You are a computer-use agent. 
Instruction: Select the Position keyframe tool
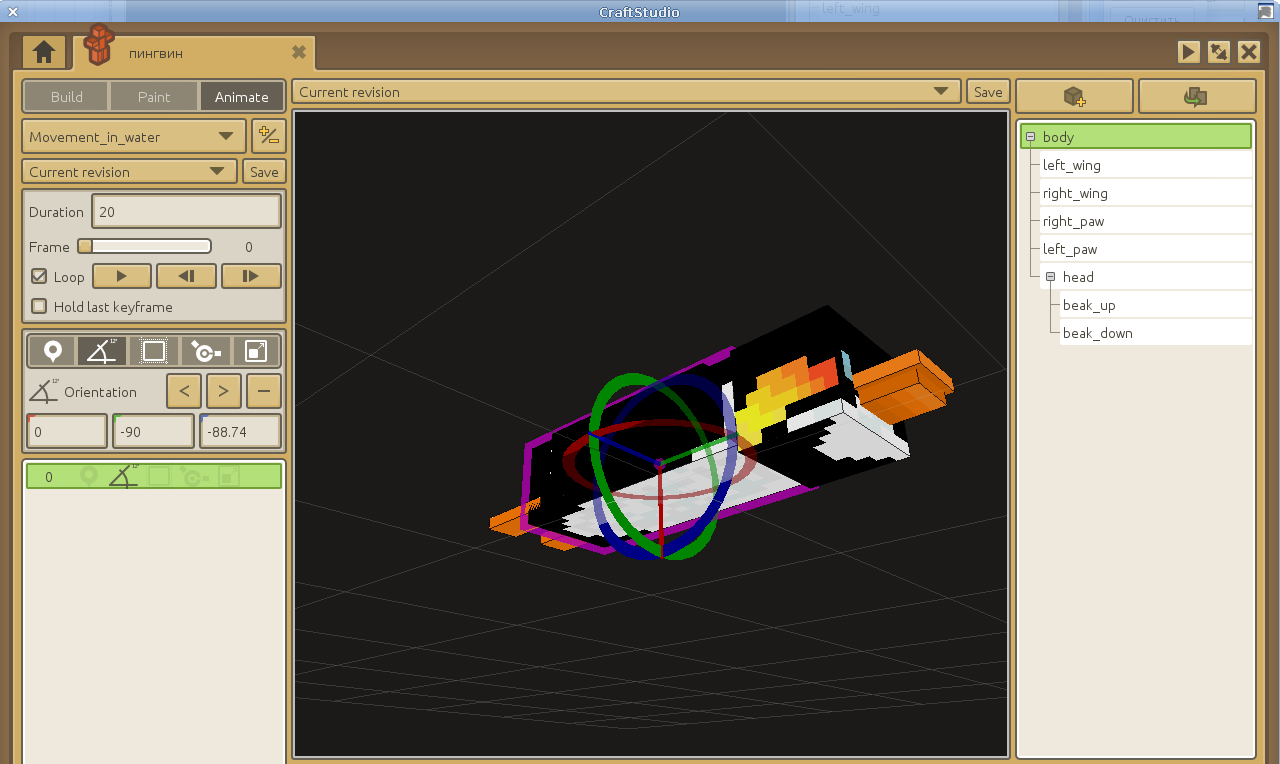tap(53, 351)
